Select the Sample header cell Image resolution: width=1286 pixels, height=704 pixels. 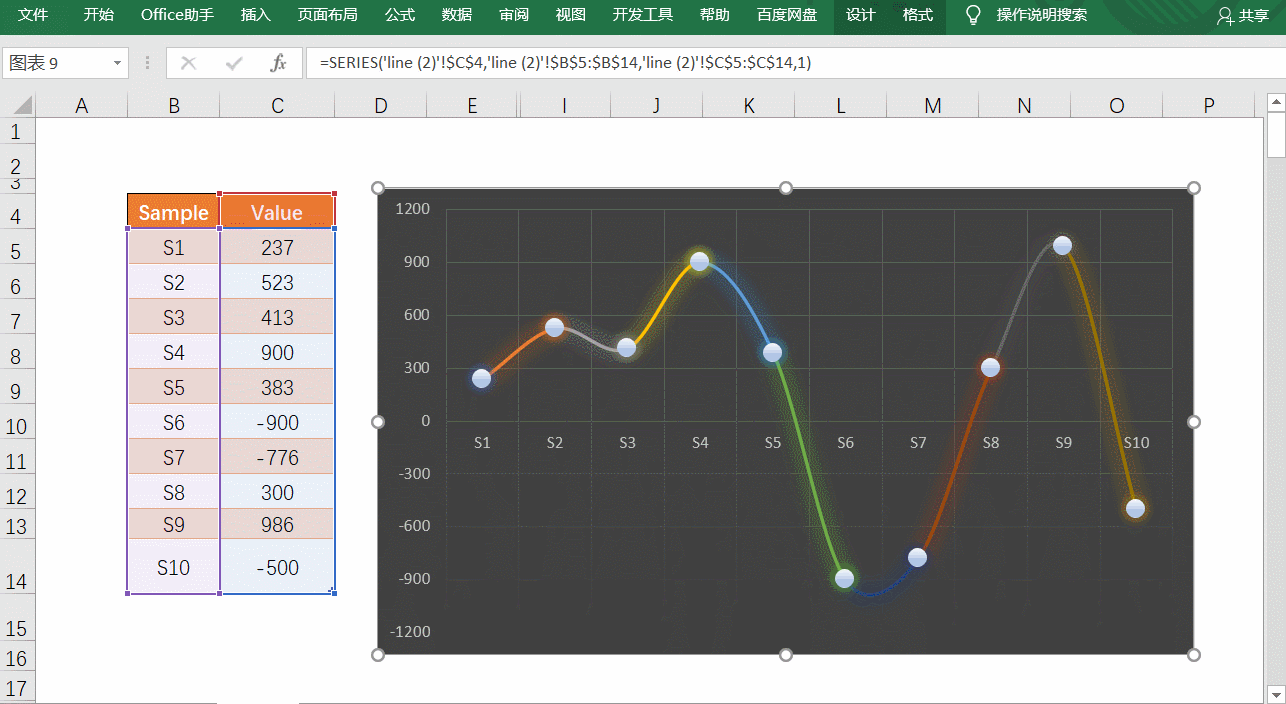click(x=173, y=212)
